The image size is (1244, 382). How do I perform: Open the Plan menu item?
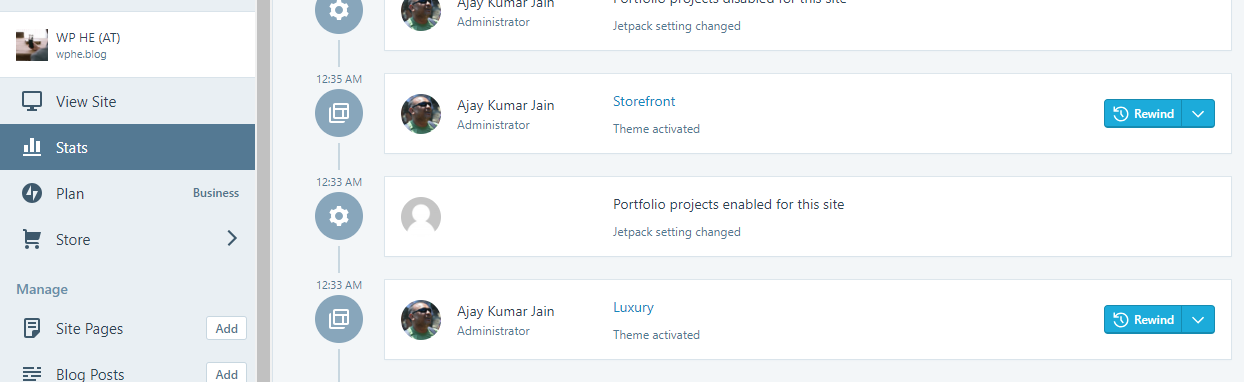click(127, 194)
